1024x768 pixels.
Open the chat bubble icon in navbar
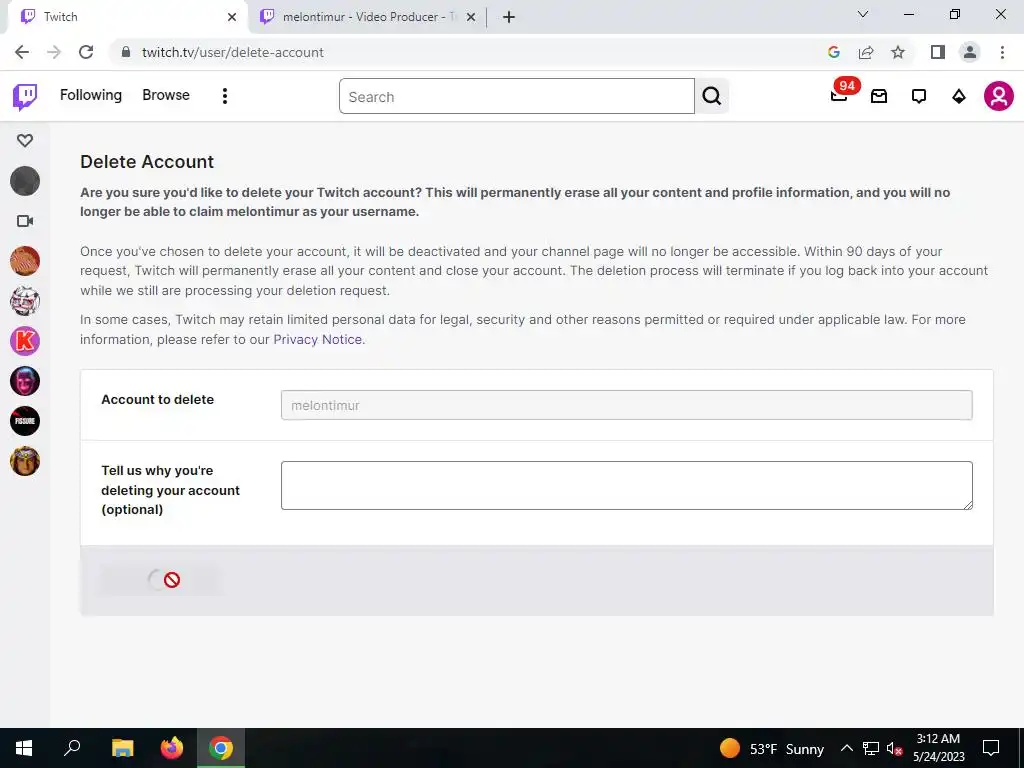(919, 97)
